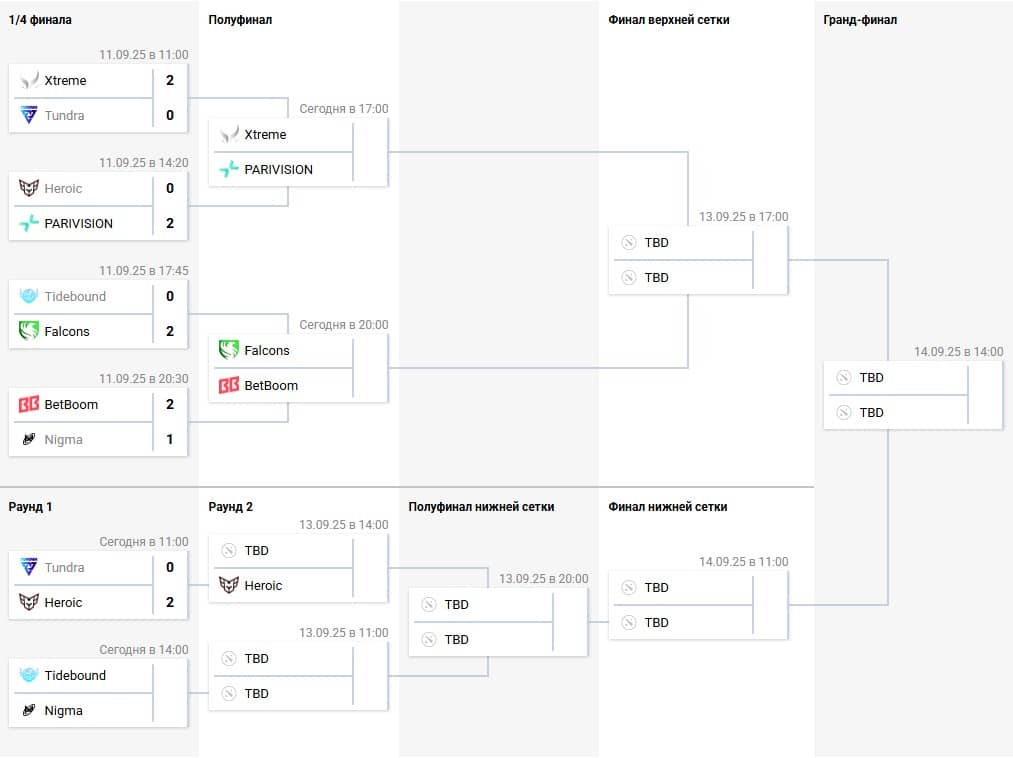Click the Nigma logo in the Раунд 1 match

29,711
